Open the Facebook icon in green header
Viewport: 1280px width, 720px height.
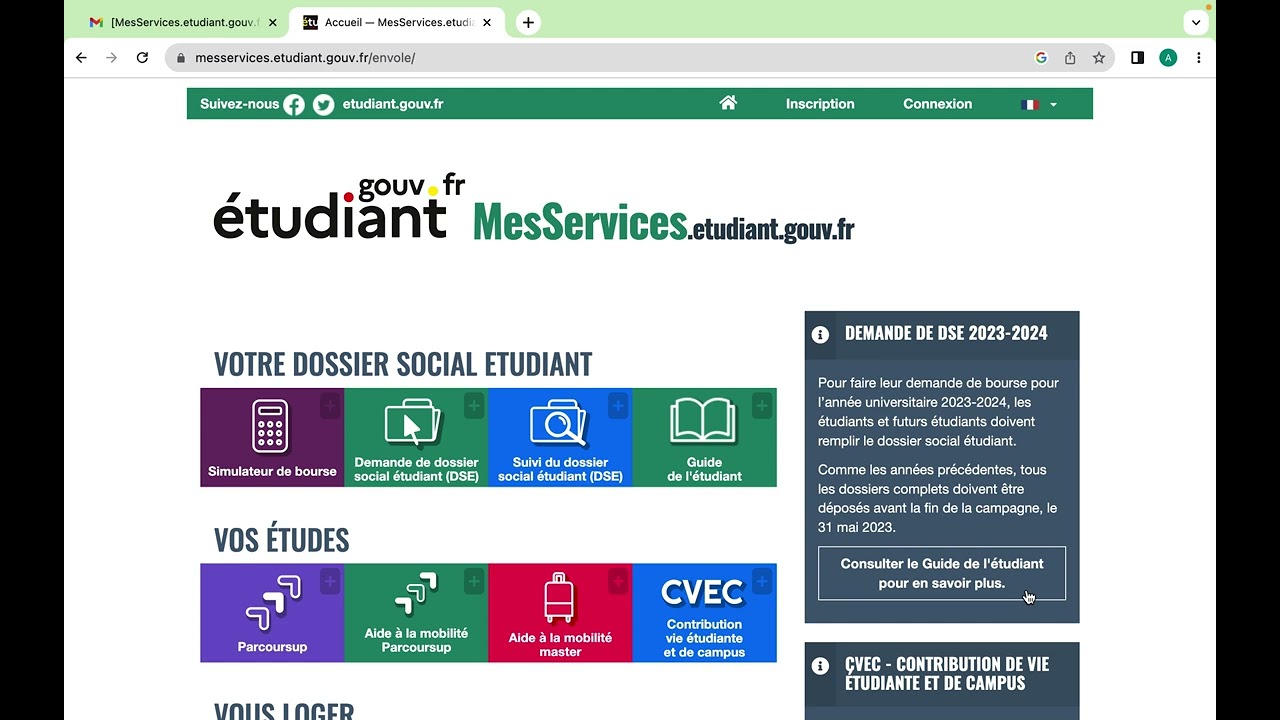[x=293, y=104]
